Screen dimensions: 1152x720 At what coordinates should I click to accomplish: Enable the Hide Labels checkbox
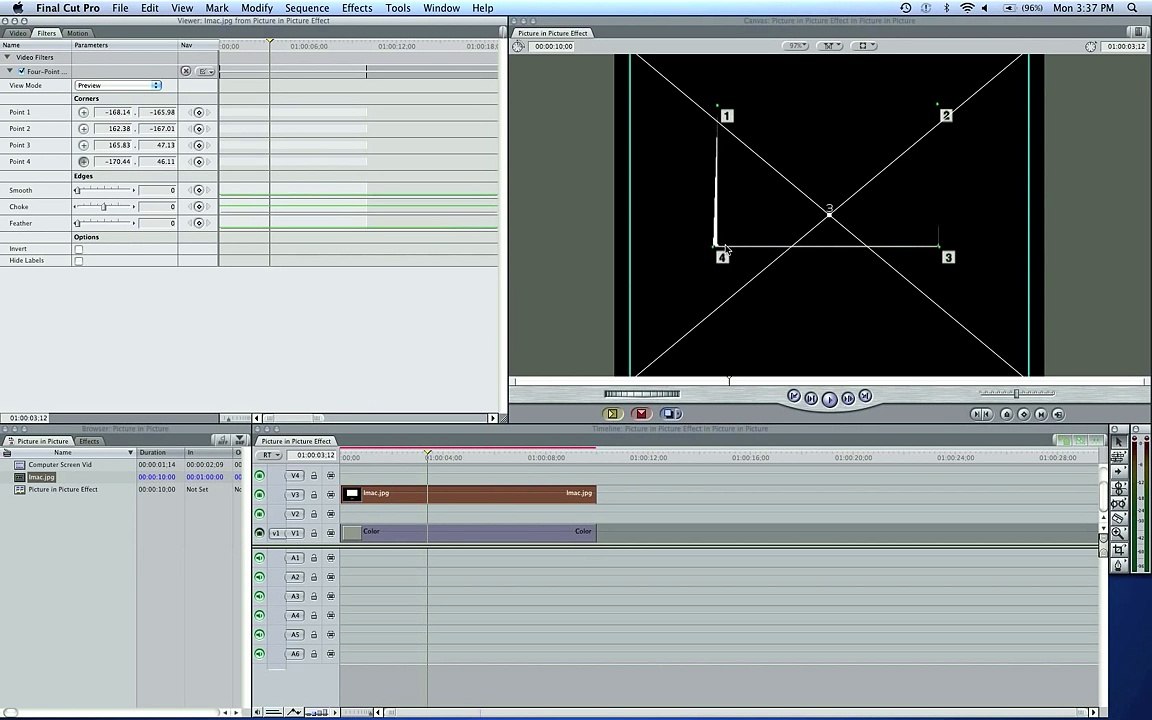pos(79,261)
